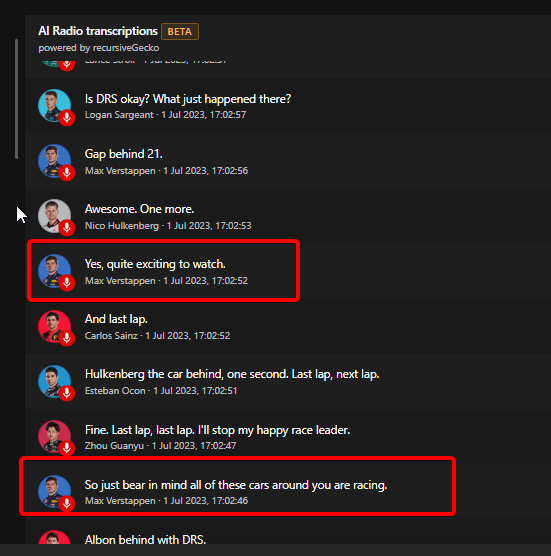
Task: Play Zhou Guanyu's radio microphone icon
Action: (67, 447)
